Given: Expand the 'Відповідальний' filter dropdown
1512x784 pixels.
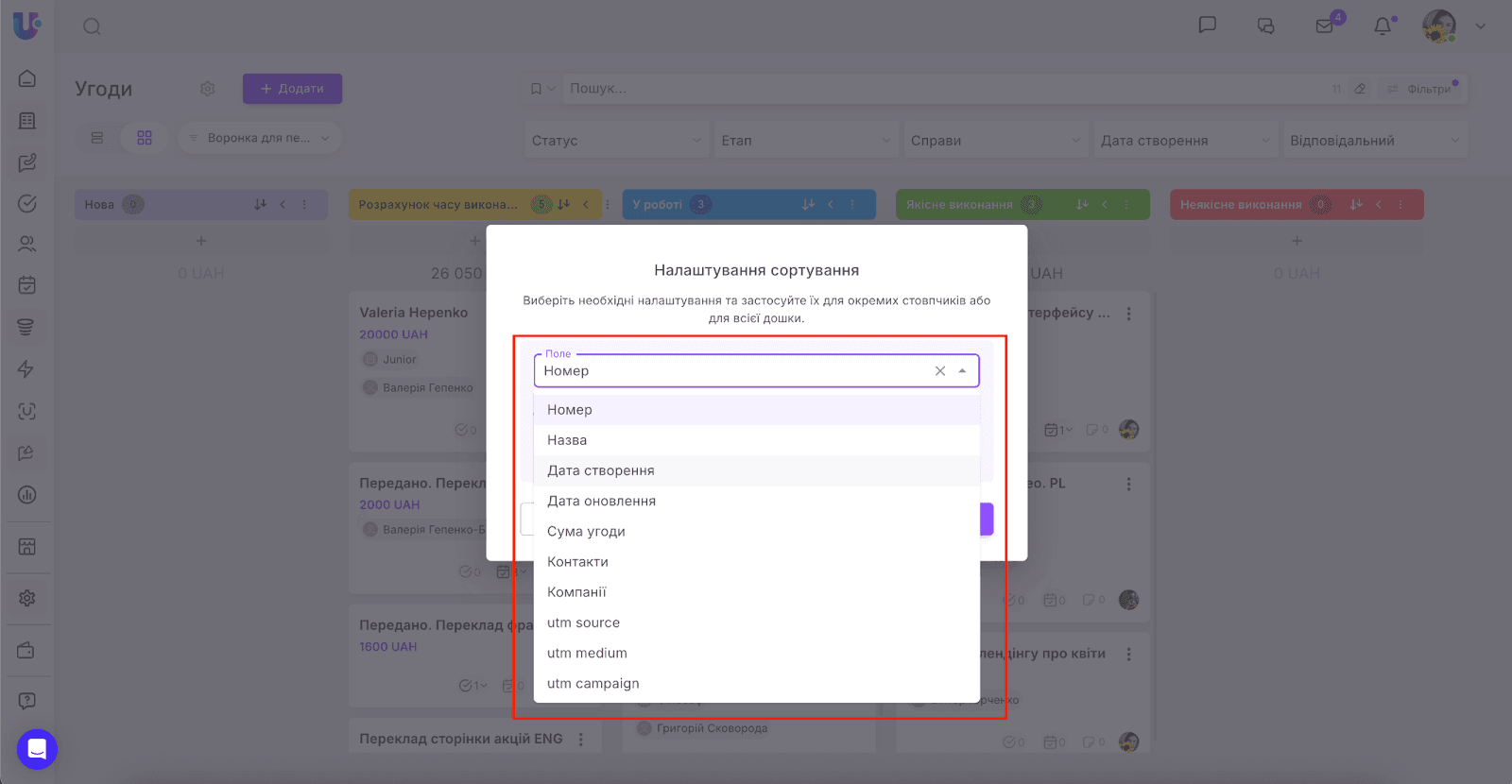Looking at the screenshot, I should (x=1373, y=141).
